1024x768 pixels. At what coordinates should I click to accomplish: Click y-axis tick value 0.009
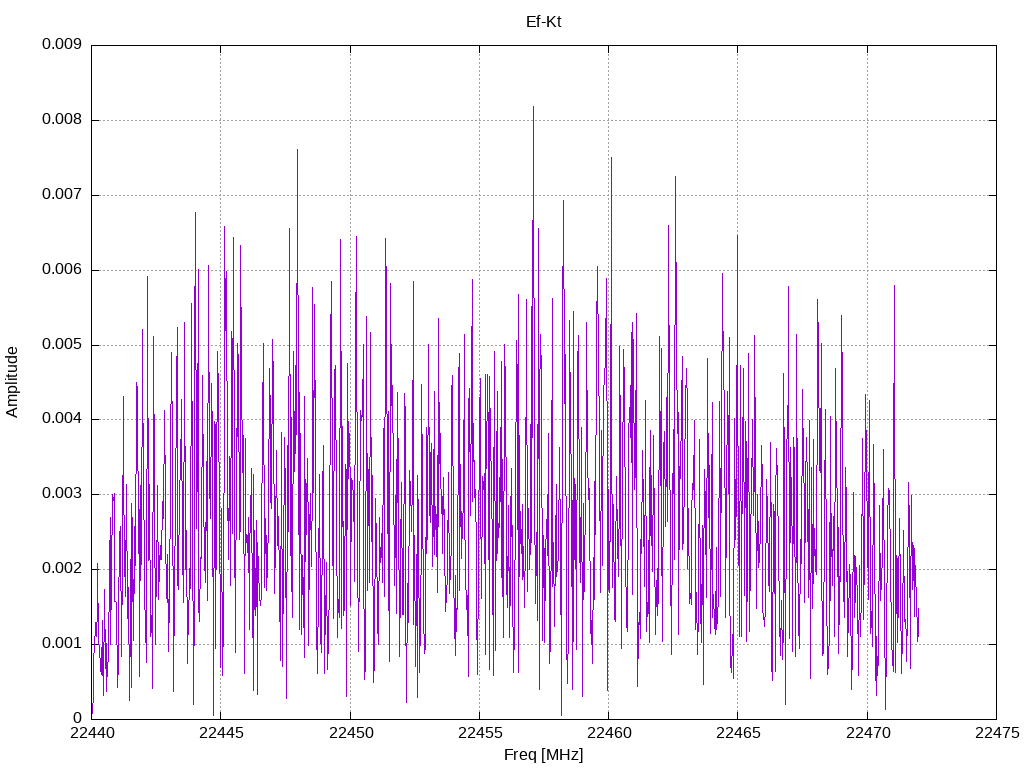click(62, 44)
